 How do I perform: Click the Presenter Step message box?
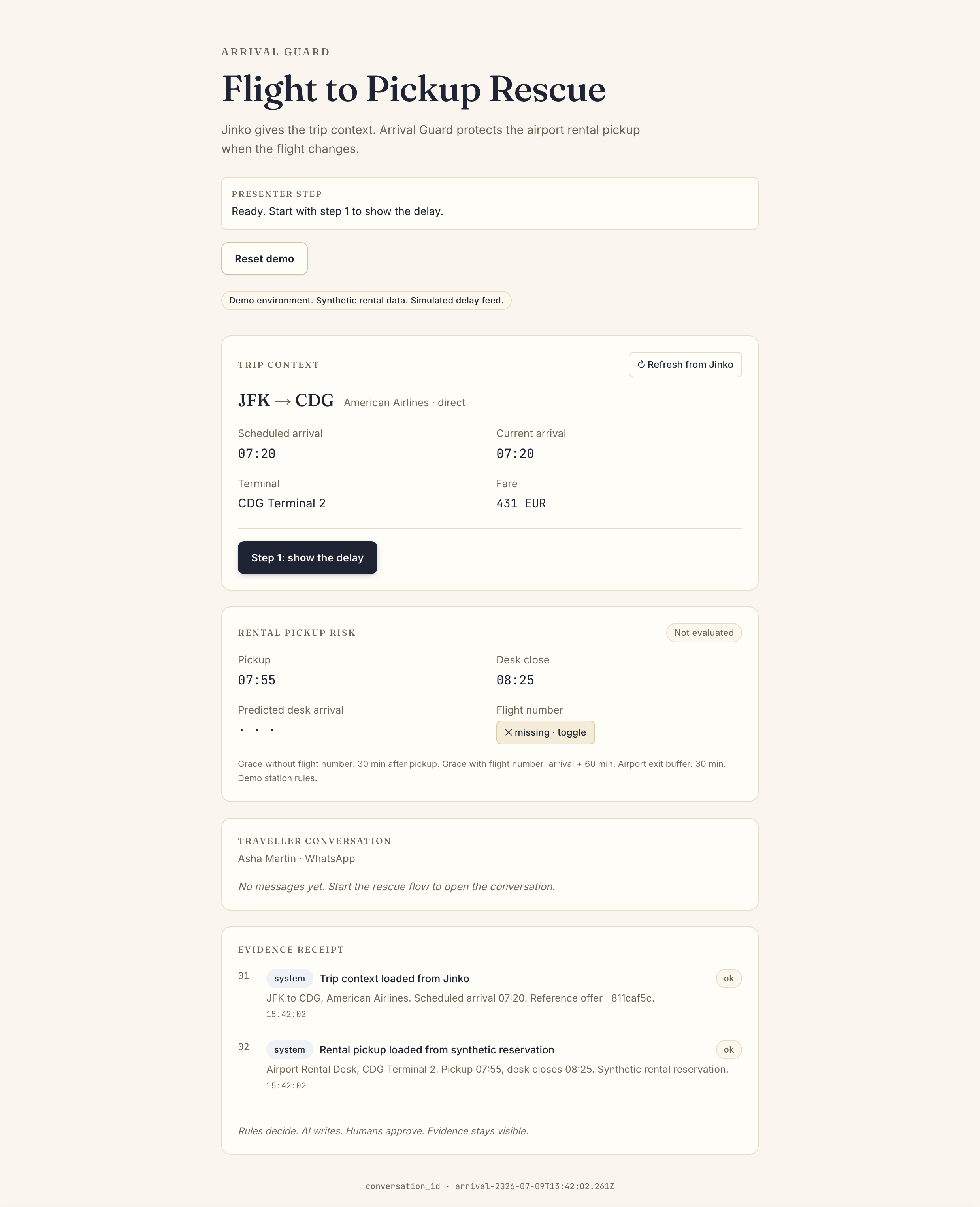click(490, 203)
